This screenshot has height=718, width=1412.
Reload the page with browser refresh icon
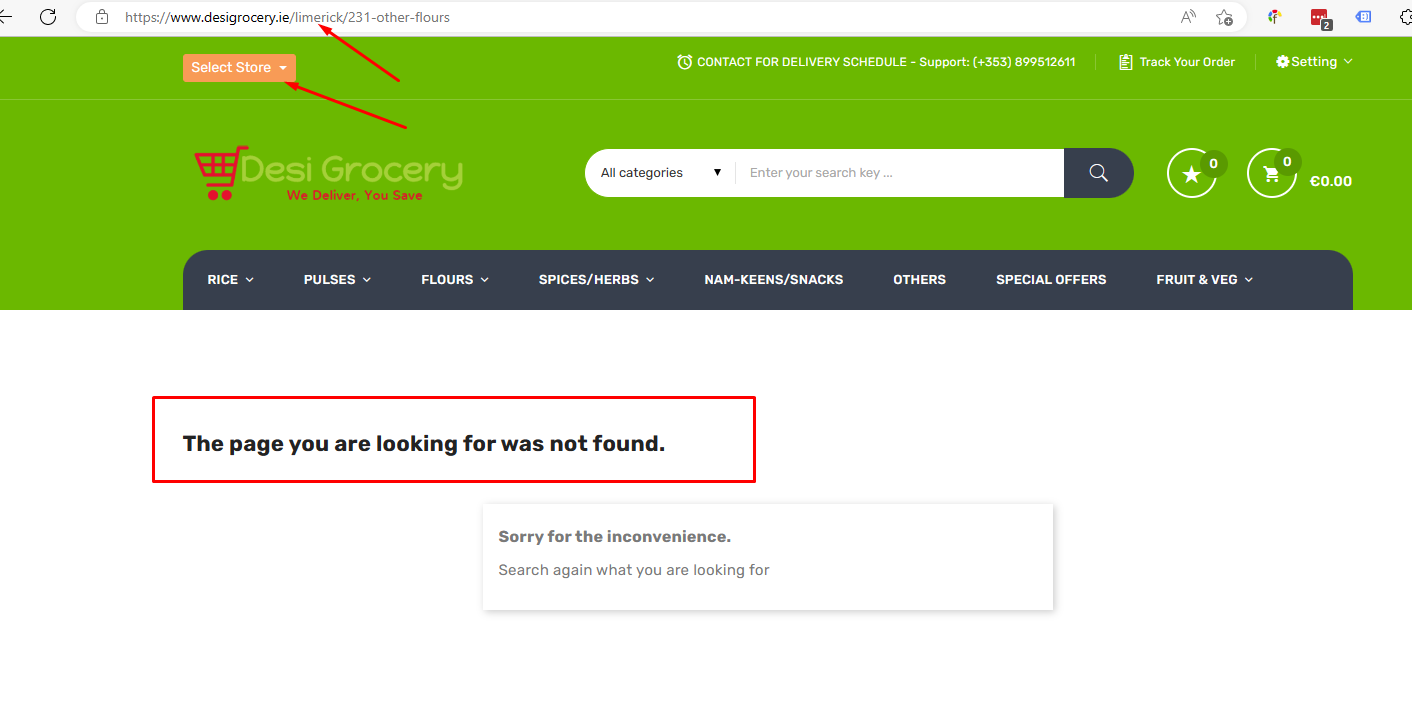[48, 17]
